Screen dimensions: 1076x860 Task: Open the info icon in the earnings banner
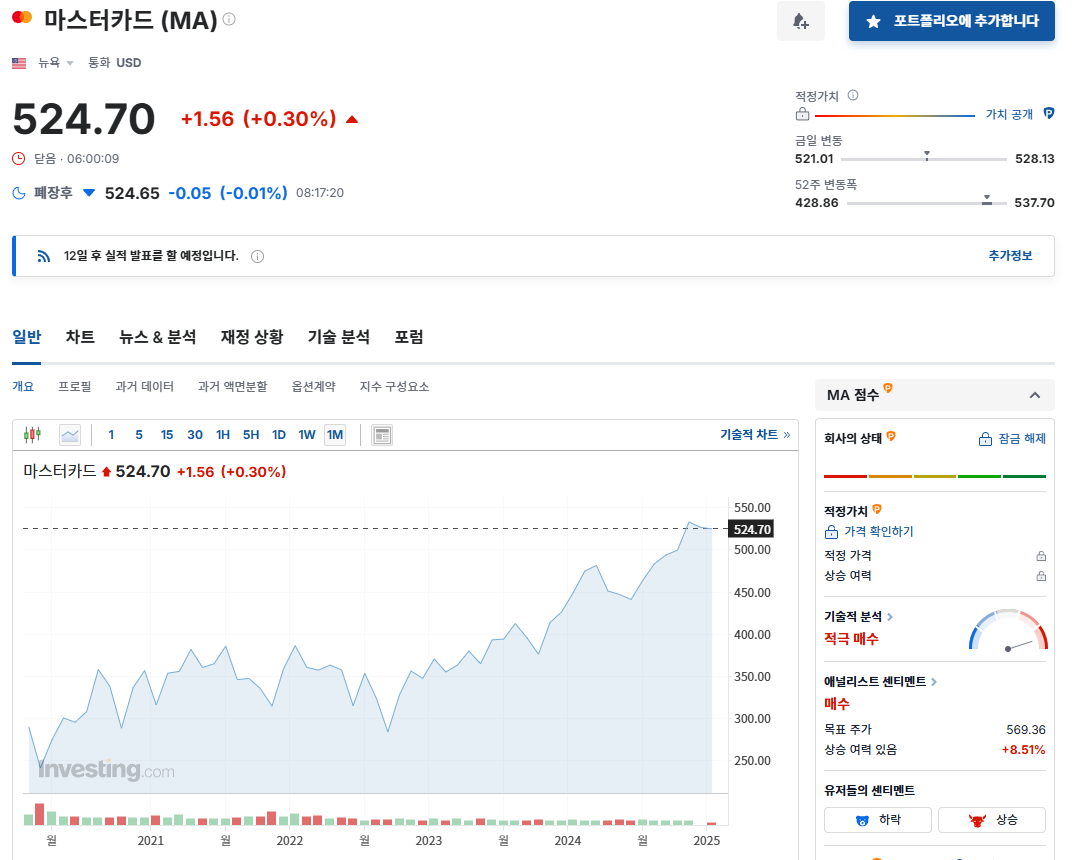(257, 257)
